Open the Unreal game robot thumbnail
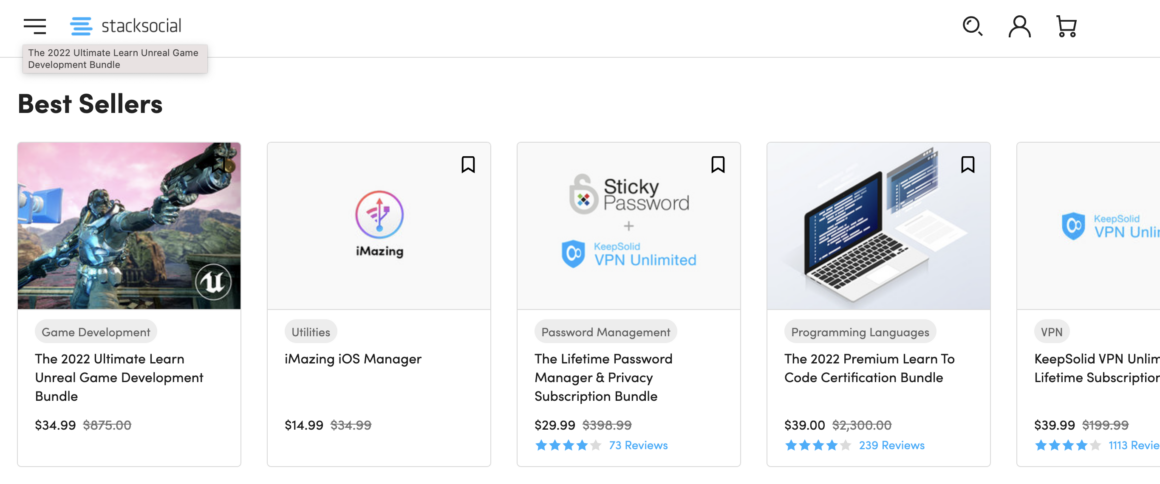This screenshot has width=1160, height=484. coord(129,226)
